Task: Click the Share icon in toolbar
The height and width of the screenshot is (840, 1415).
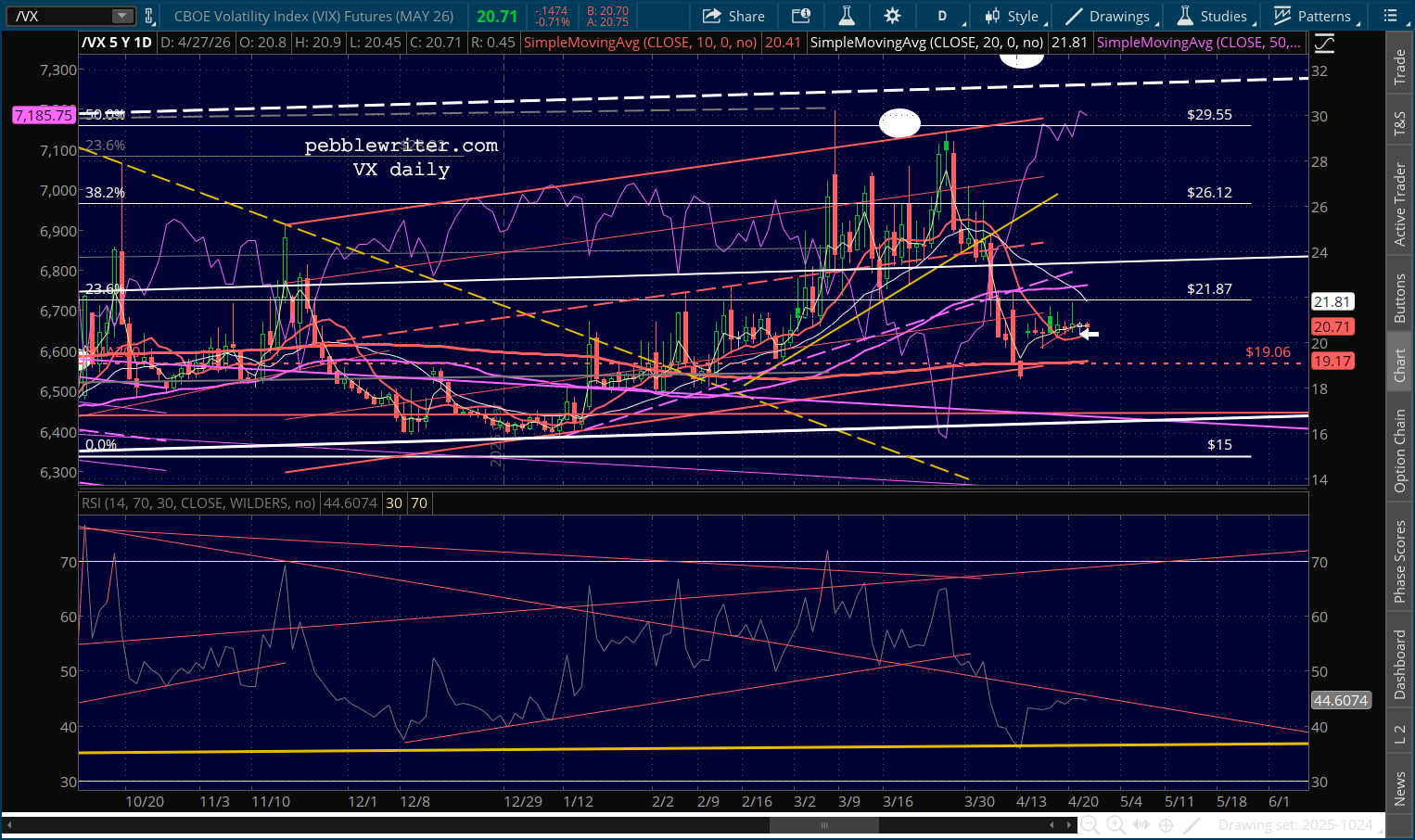Action: pyautogui.click(x=733, y=16)
